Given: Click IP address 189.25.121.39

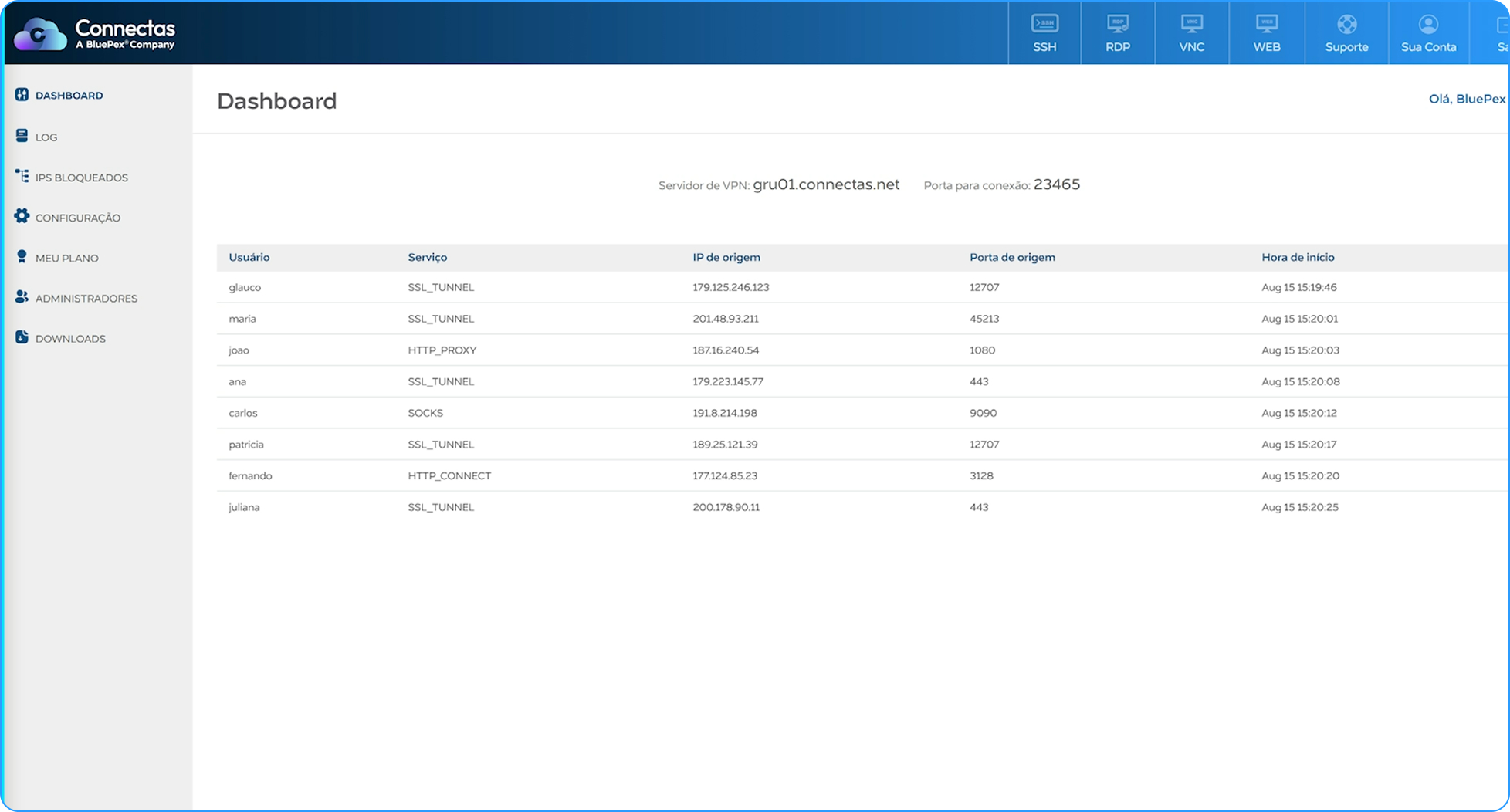Looking at the screenshot, I should pos(725,445).
